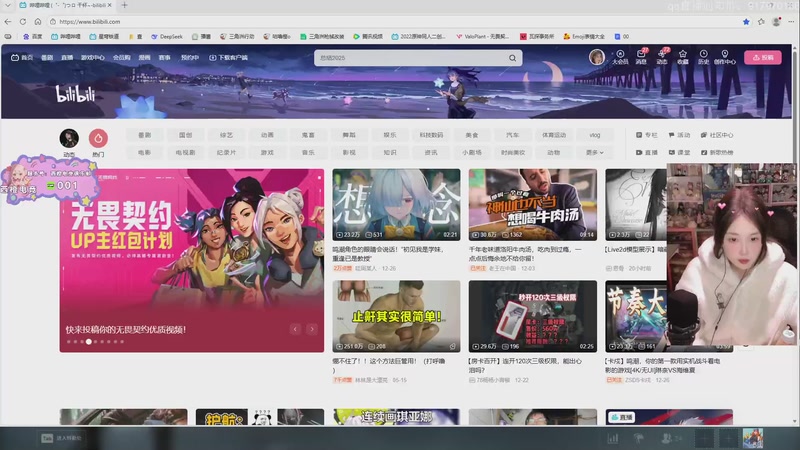The height and width of the screenshot is (450, 800).
Task: Click the search magnifier icon
Action: tap(512, 58)
